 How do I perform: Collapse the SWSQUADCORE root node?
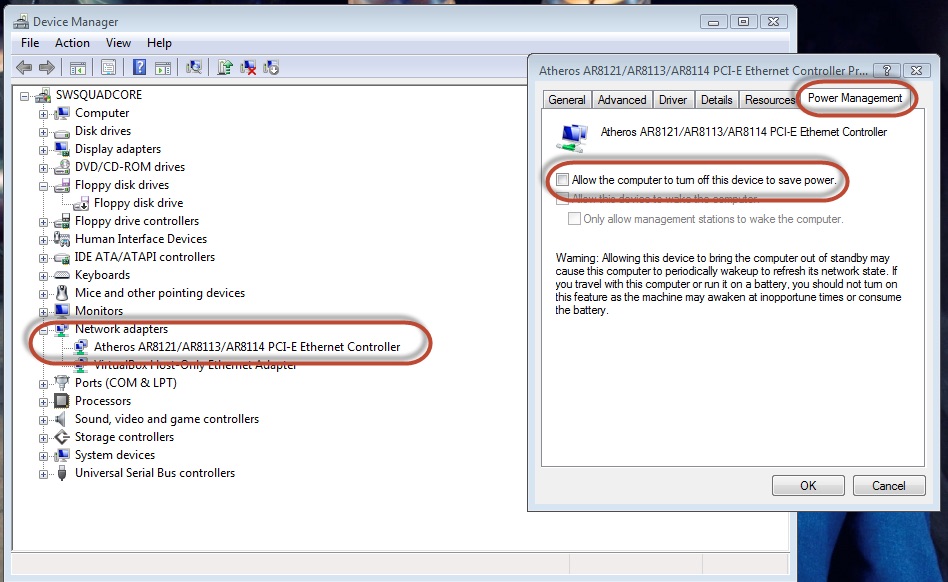24,95
